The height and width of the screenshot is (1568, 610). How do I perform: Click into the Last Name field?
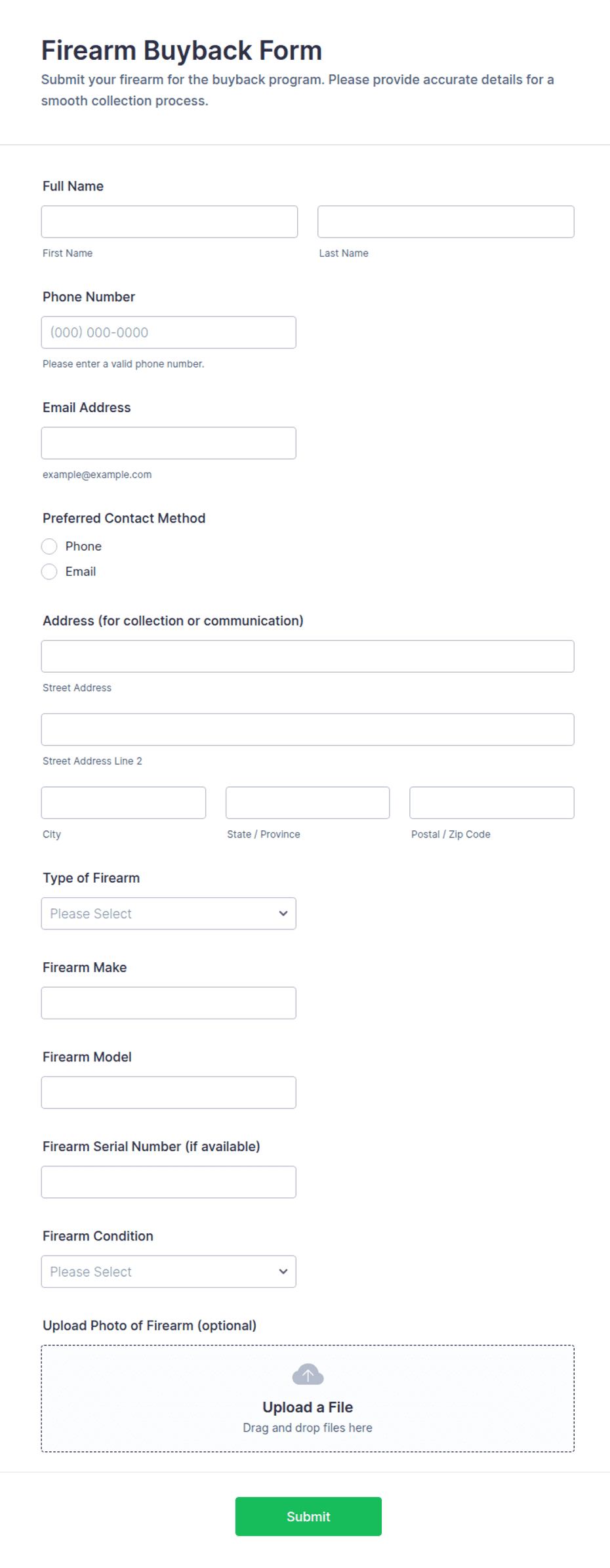(446, 222)
